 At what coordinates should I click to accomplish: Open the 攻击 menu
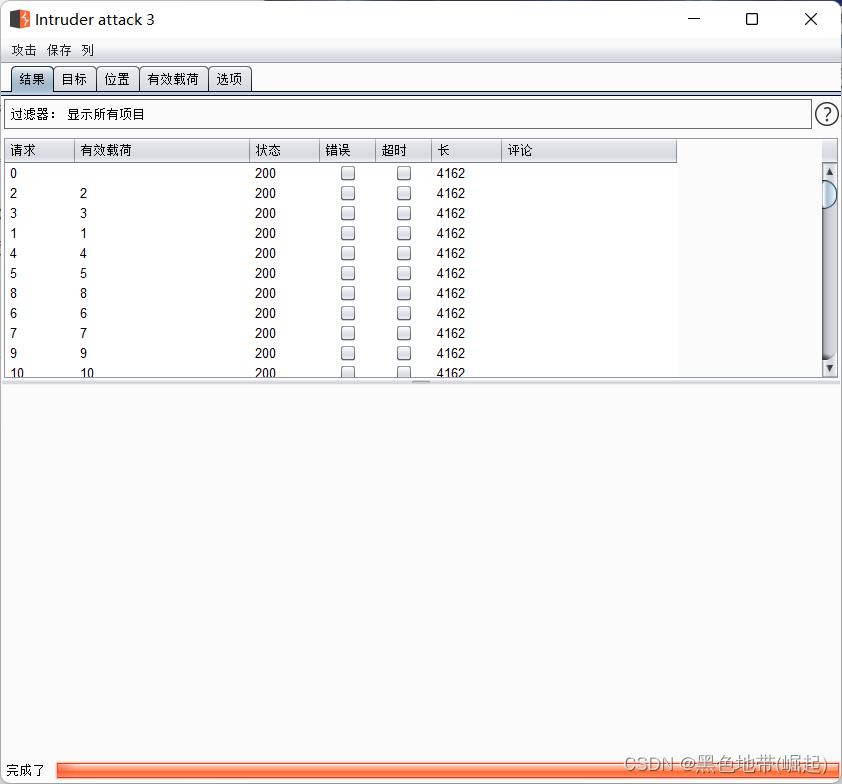tap(24, 50)
